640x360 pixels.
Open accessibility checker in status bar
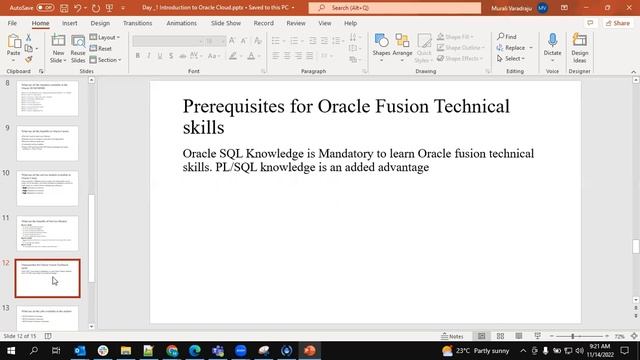(48, 336)
